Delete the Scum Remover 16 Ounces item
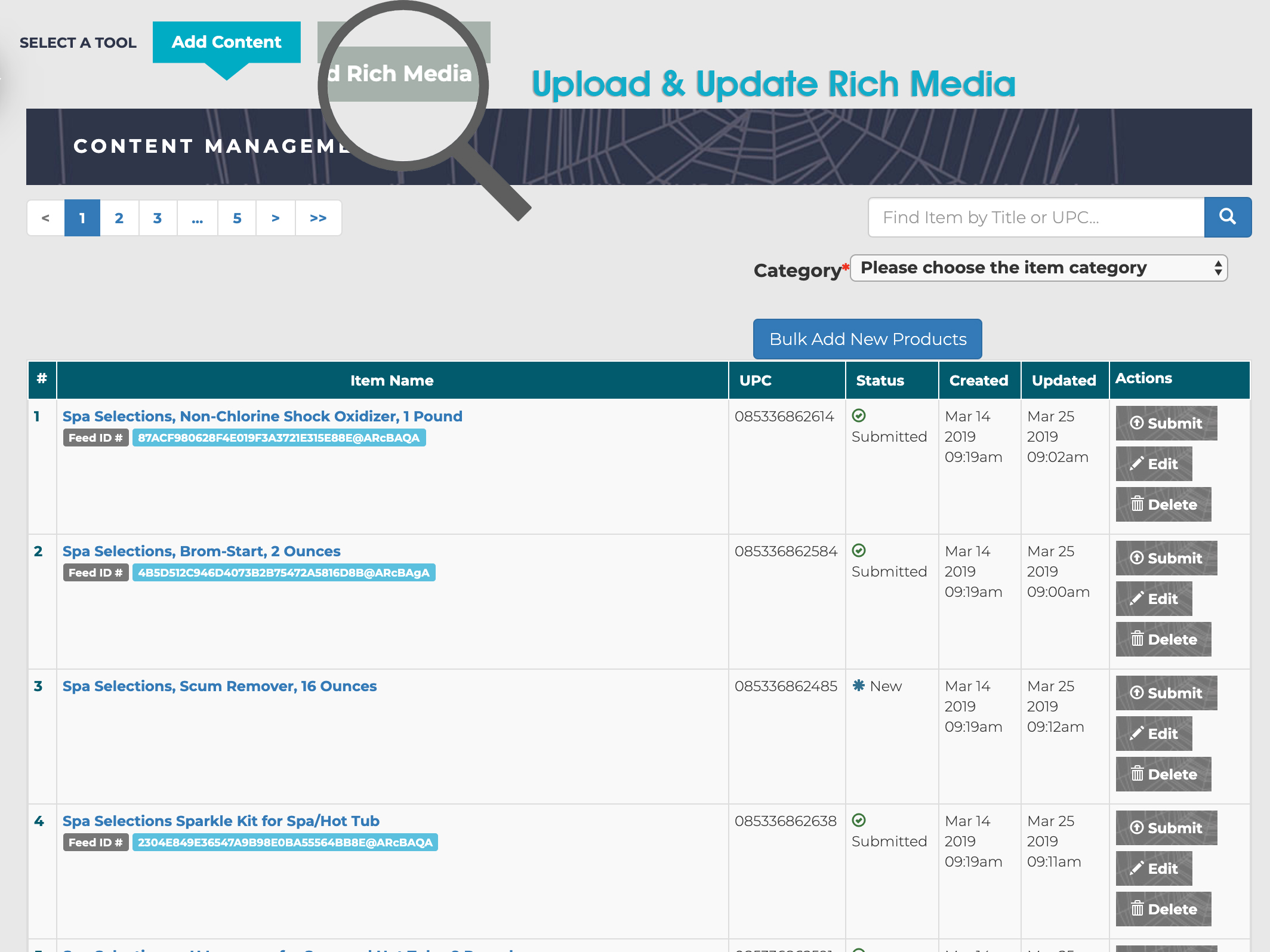Image resolution: width=1270 pixels, height=952 pixels. pyautogui.click(x=1163, y=774)
